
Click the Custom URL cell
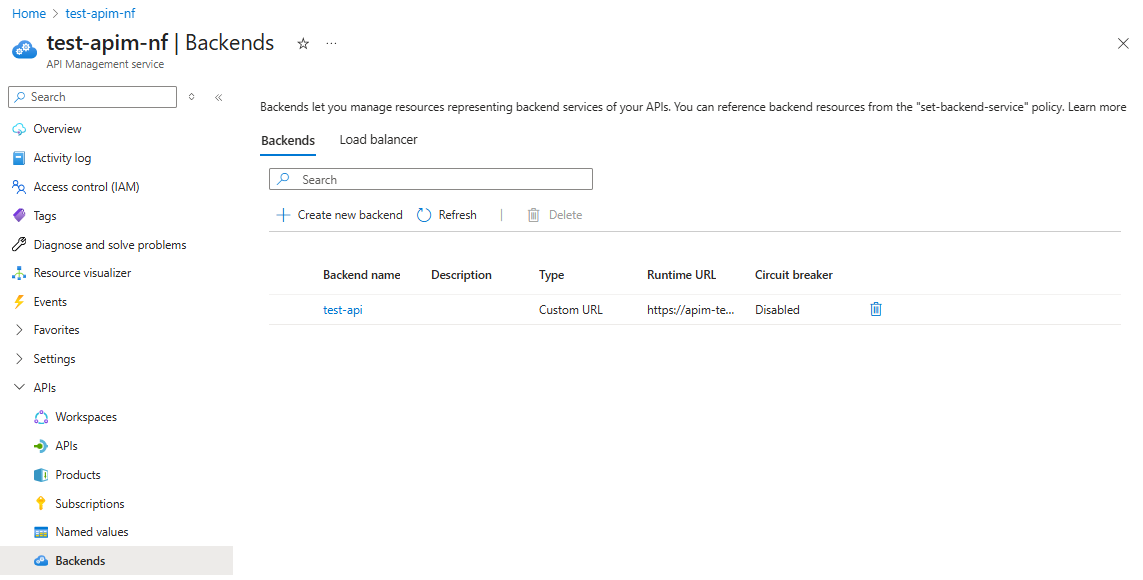(571, 310)
